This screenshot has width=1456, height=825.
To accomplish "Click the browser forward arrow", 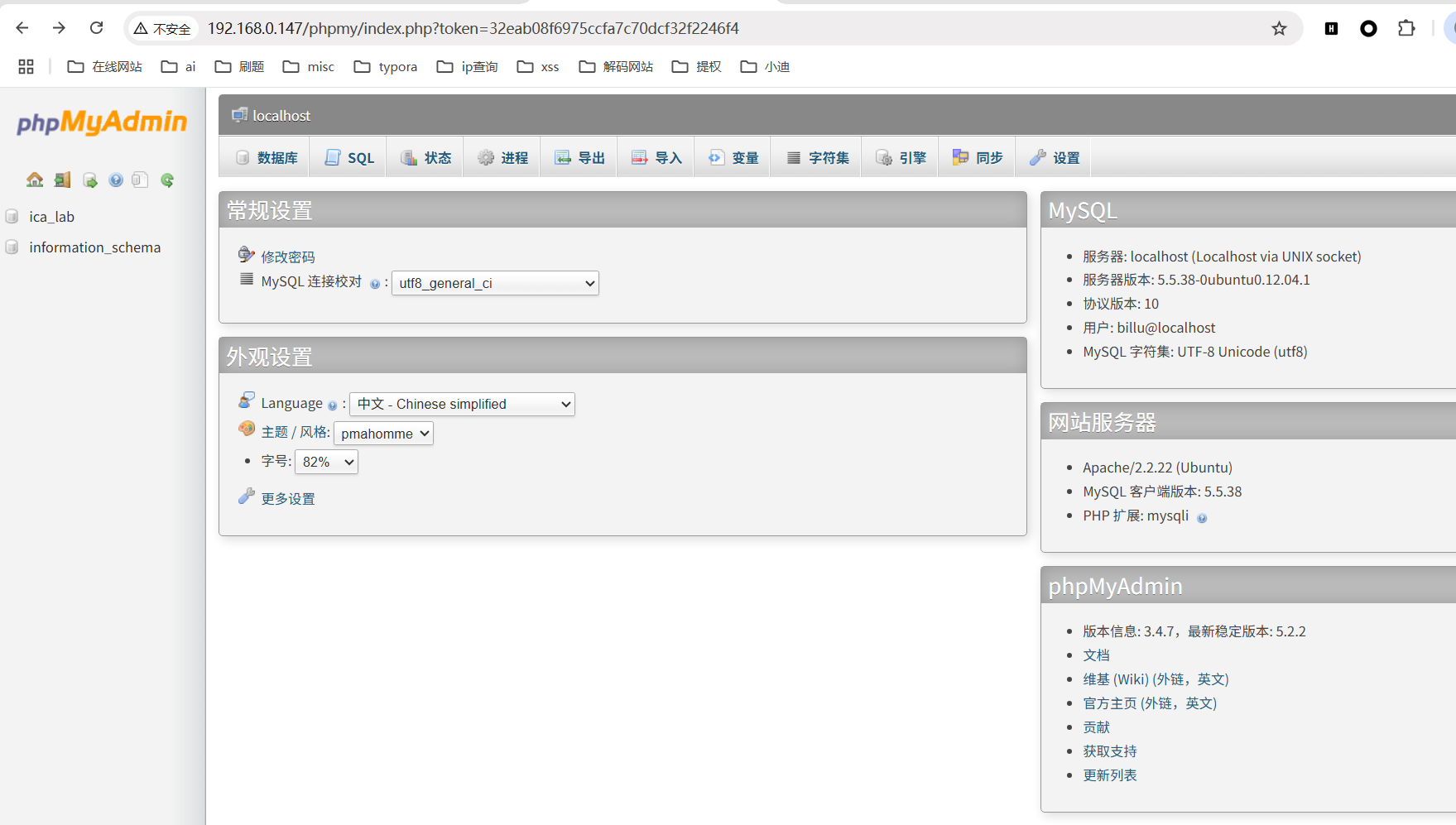I will tap(59, 28).
